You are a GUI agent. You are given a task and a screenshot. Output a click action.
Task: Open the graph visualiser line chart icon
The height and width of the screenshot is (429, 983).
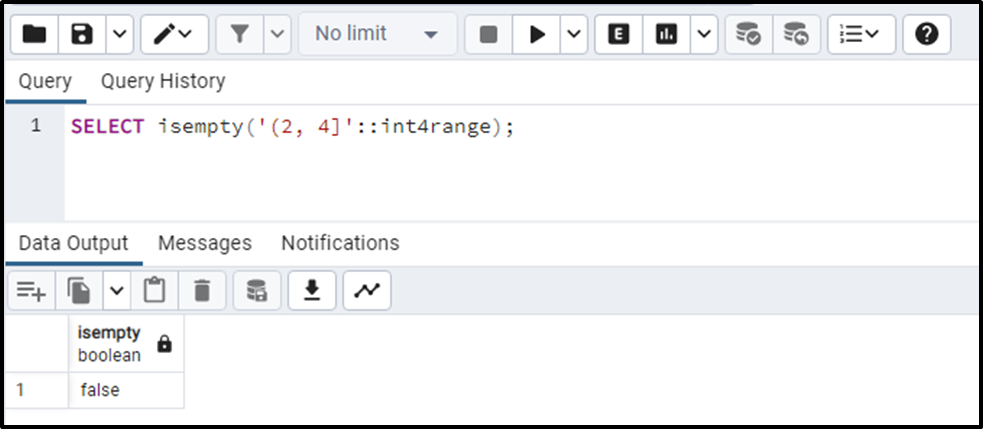click(x=367, y=290)
